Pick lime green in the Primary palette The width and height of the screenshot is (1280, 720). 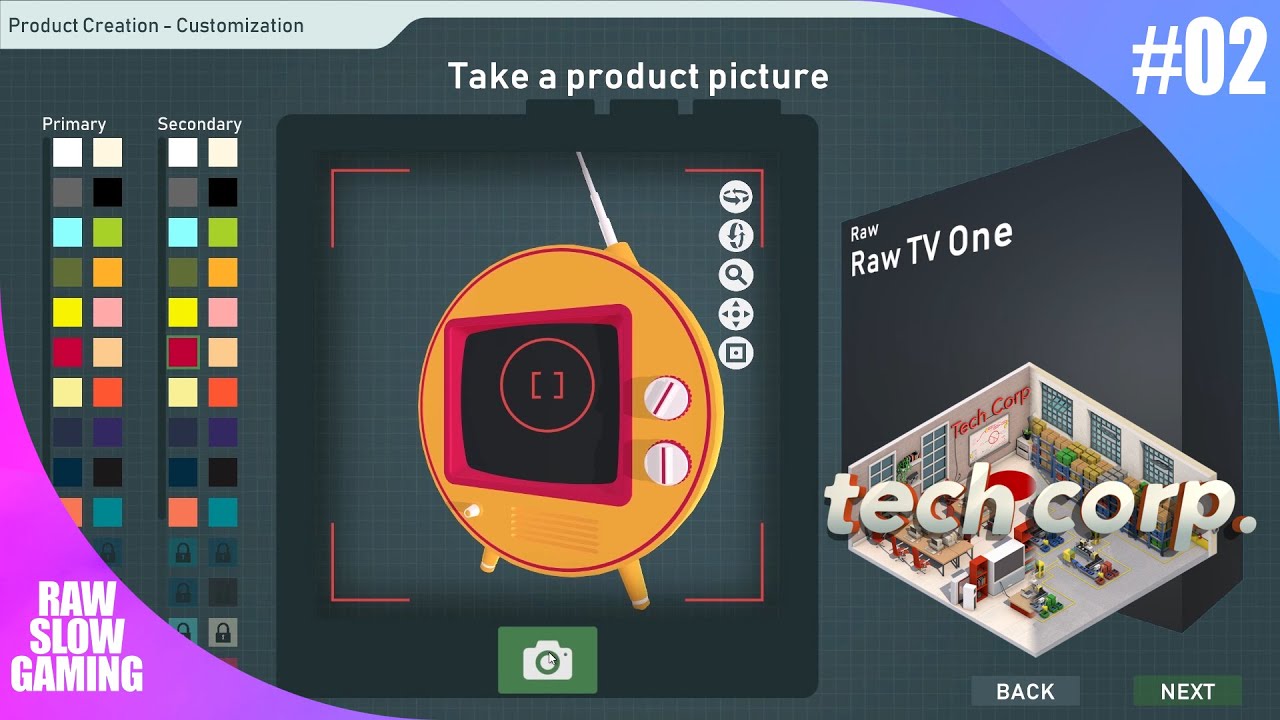click(107, 232)
